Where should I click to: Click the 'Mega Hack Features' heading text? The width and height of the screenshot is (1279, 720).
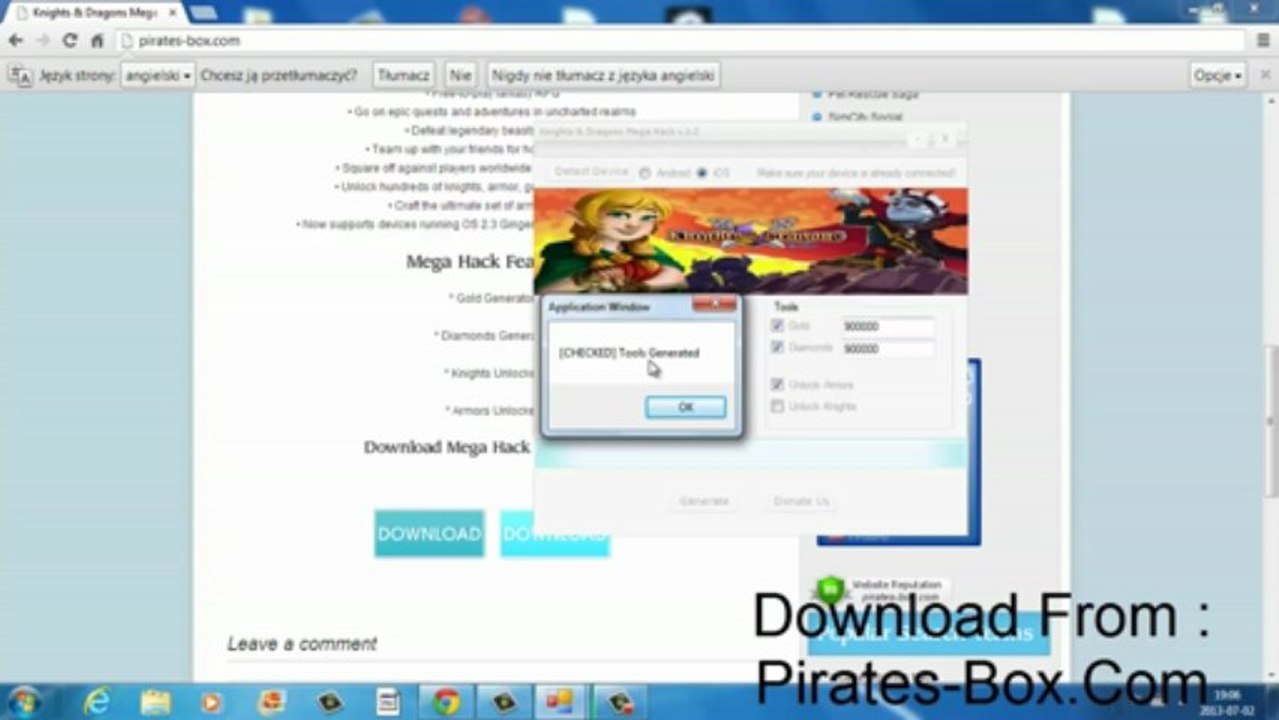pos(470,262)
